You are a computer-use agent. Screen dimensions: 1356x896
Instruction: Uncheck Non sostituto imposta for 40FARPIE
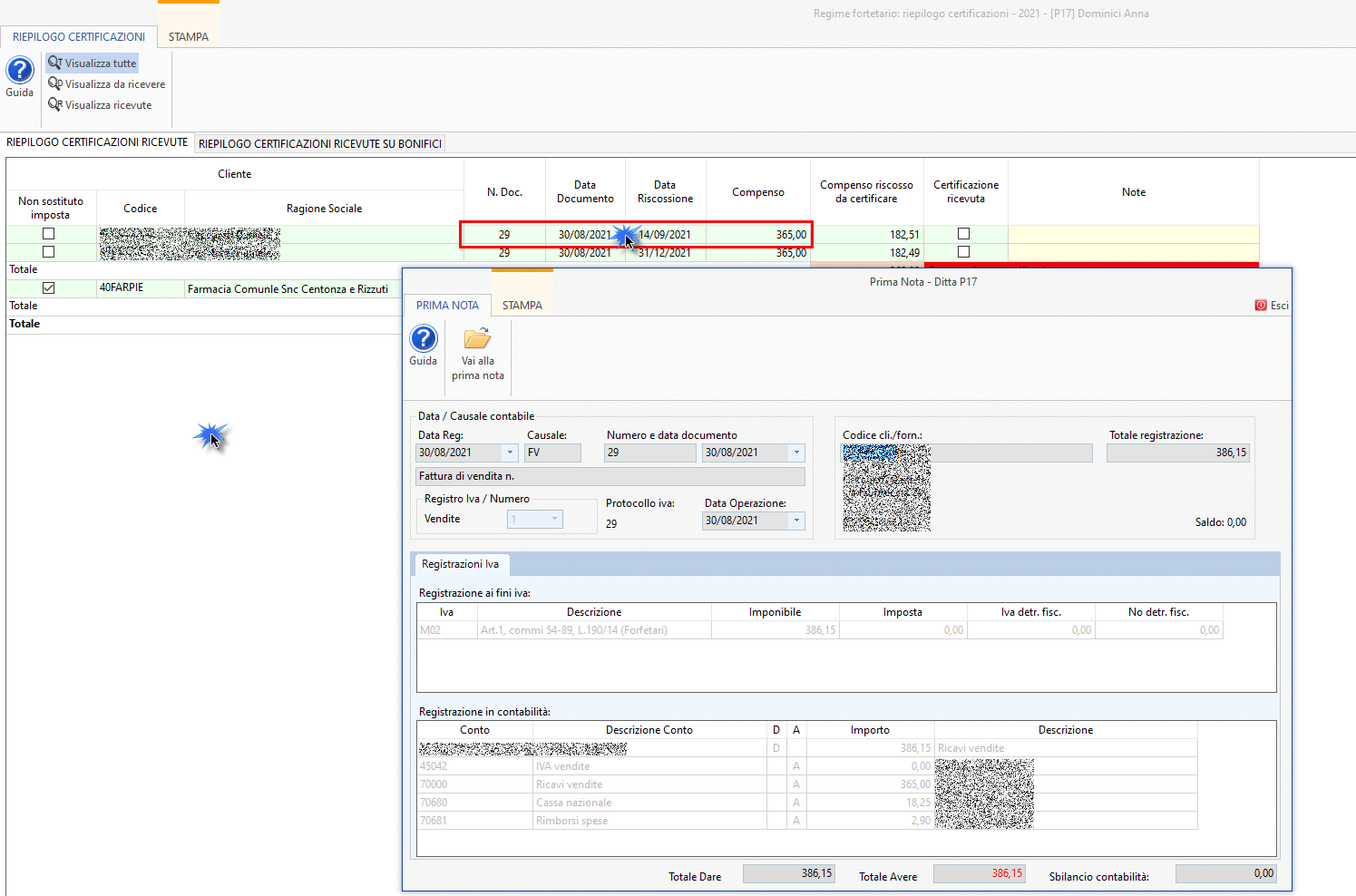tap(49, 287)
